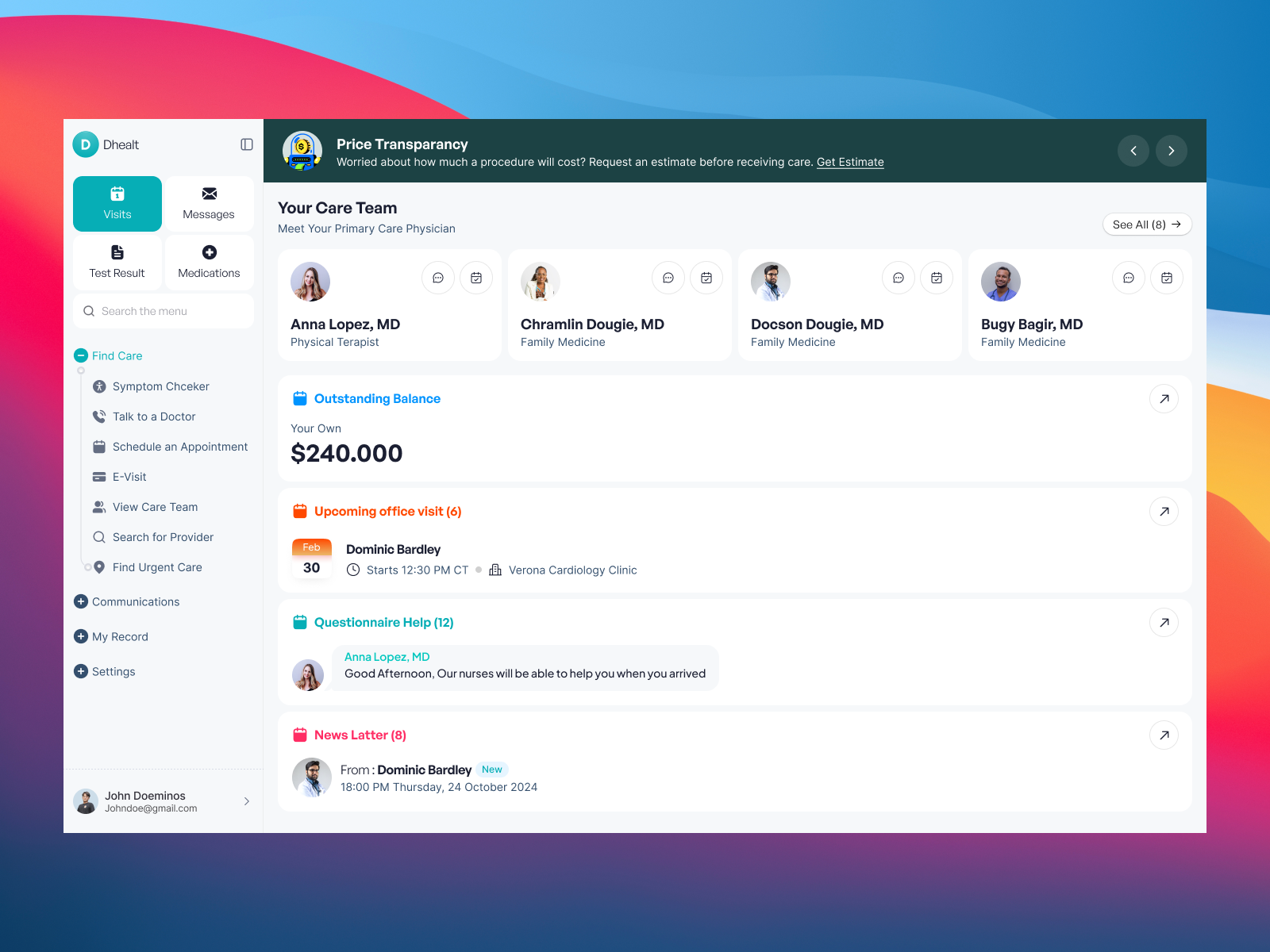Screen dimensions: 1270x952
Task: Click Verona Cardiology Clinic text
Action: click(x=573, y=570)
